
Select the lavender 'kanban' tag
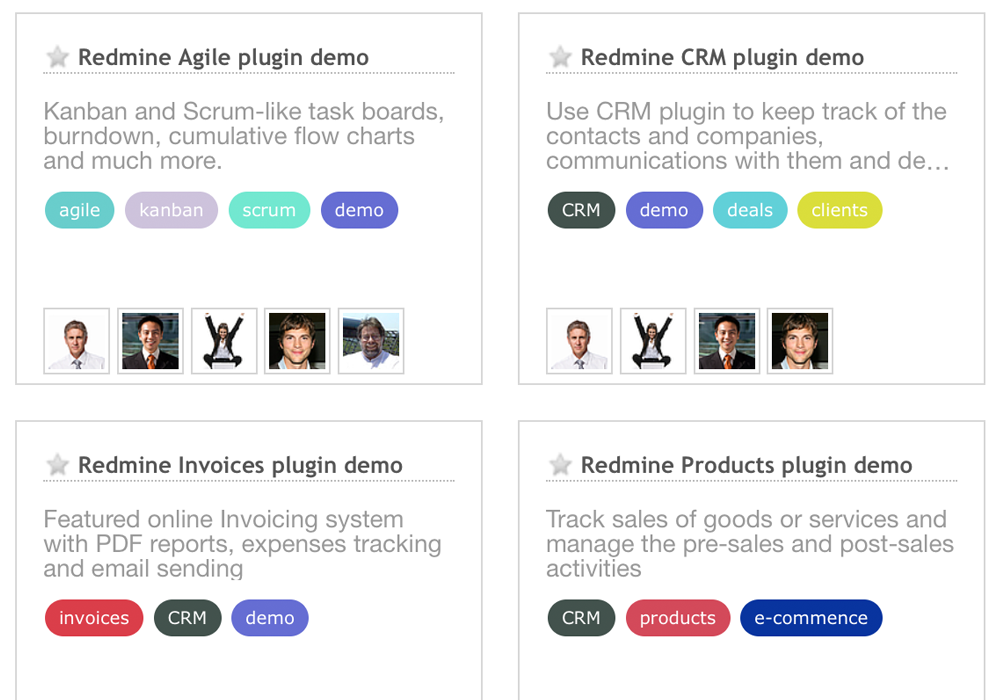(x=171, y=210)
